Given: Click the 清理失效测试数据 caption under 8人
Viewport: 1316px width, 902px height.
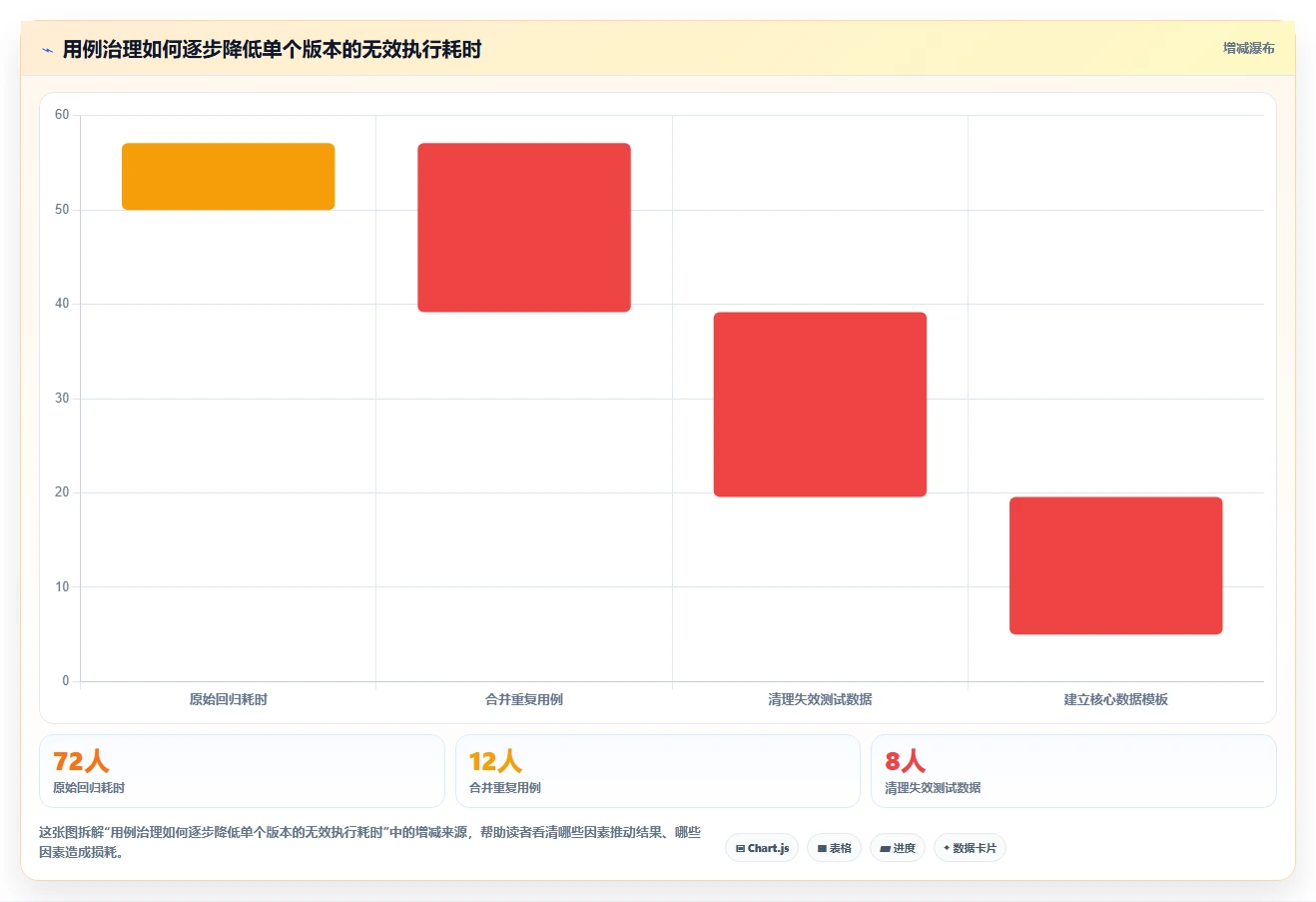Looking at the screenshot, I should coord(933,788).
